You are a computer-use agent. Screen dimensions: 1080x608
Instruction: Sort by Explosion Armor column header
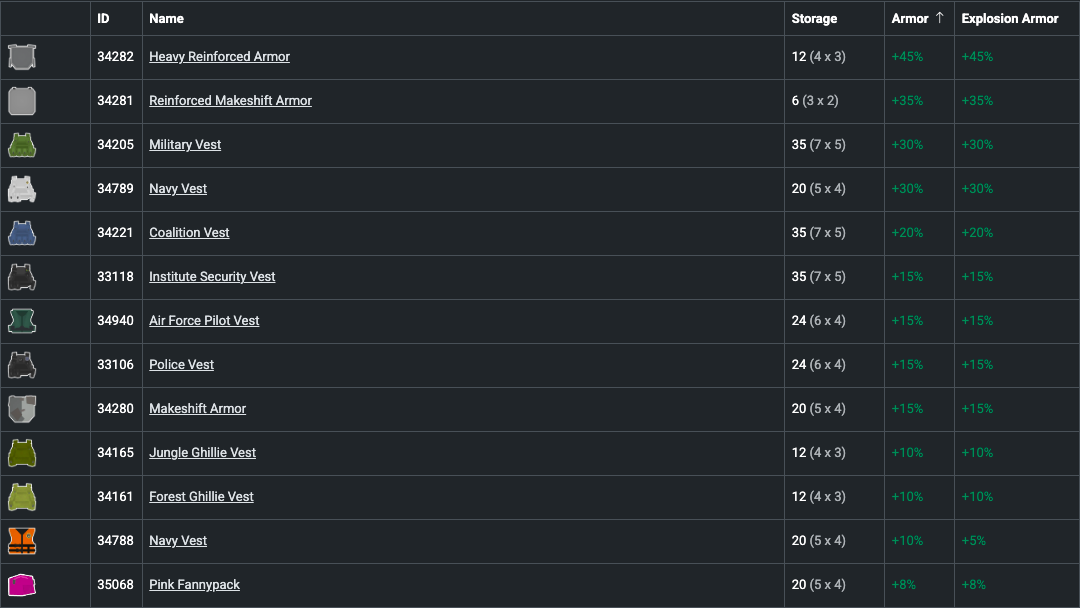[x=1009, y=18]
